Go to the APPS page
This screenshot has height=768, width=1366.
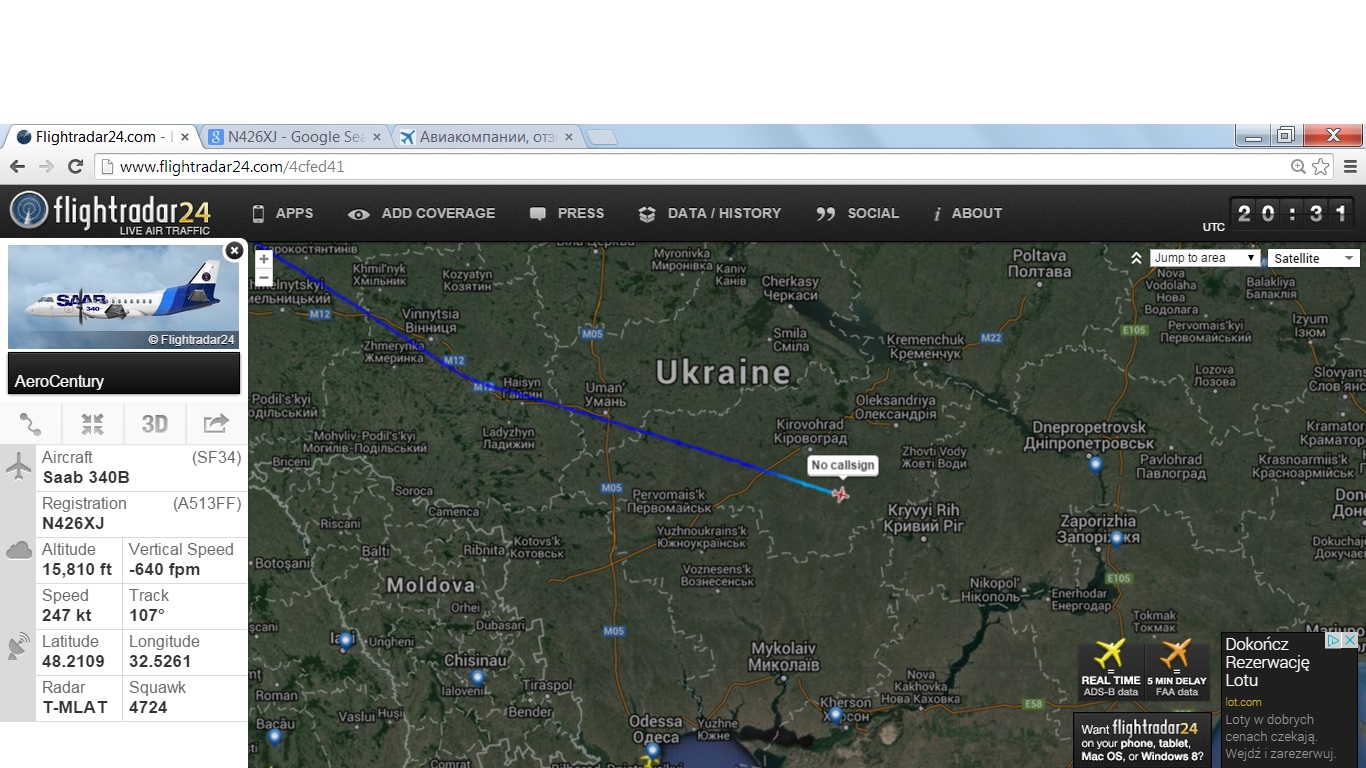pyautogui.click(x=283, y=213)
